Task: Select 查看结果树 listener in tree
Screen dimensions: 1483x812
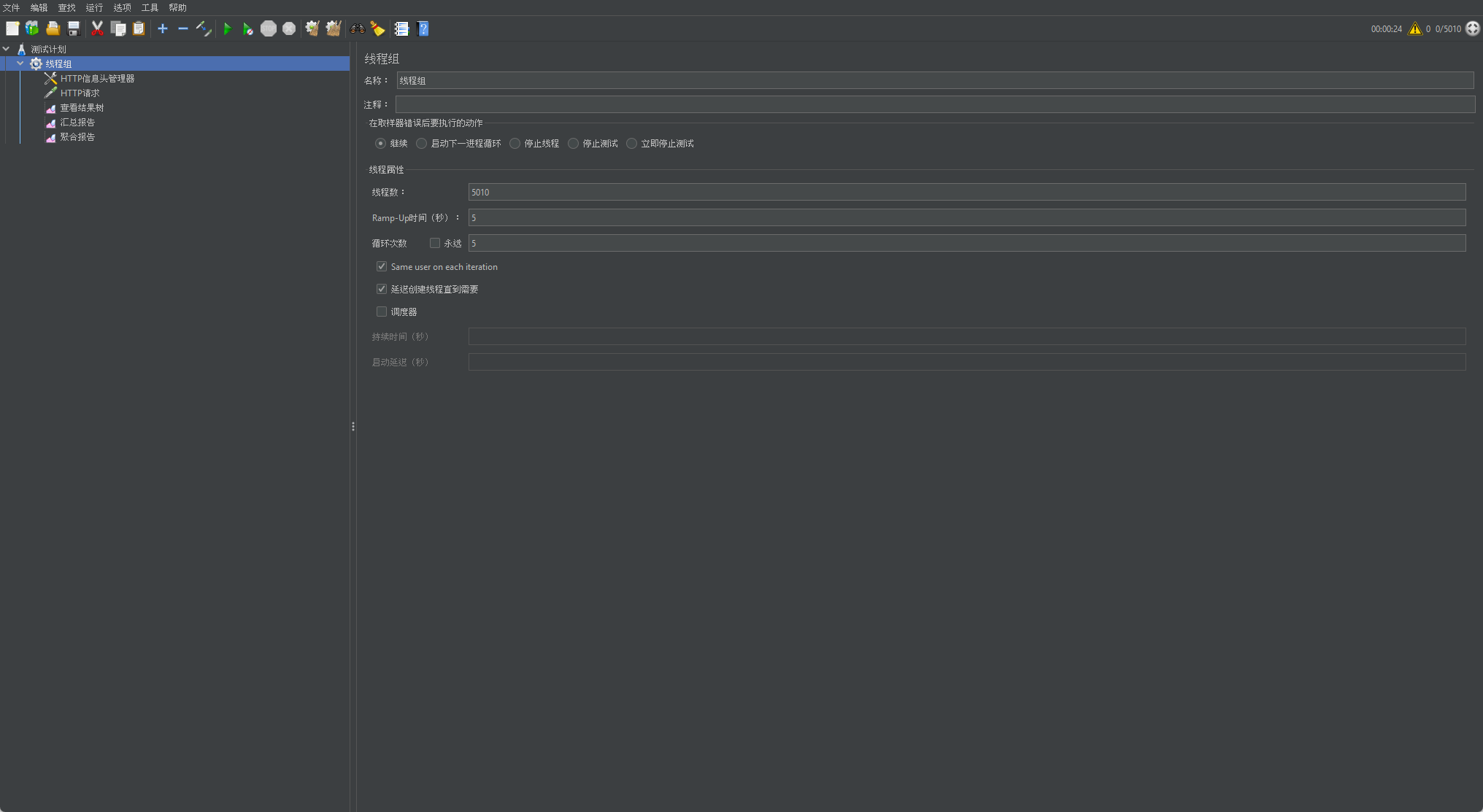Action: pos(82,107)
